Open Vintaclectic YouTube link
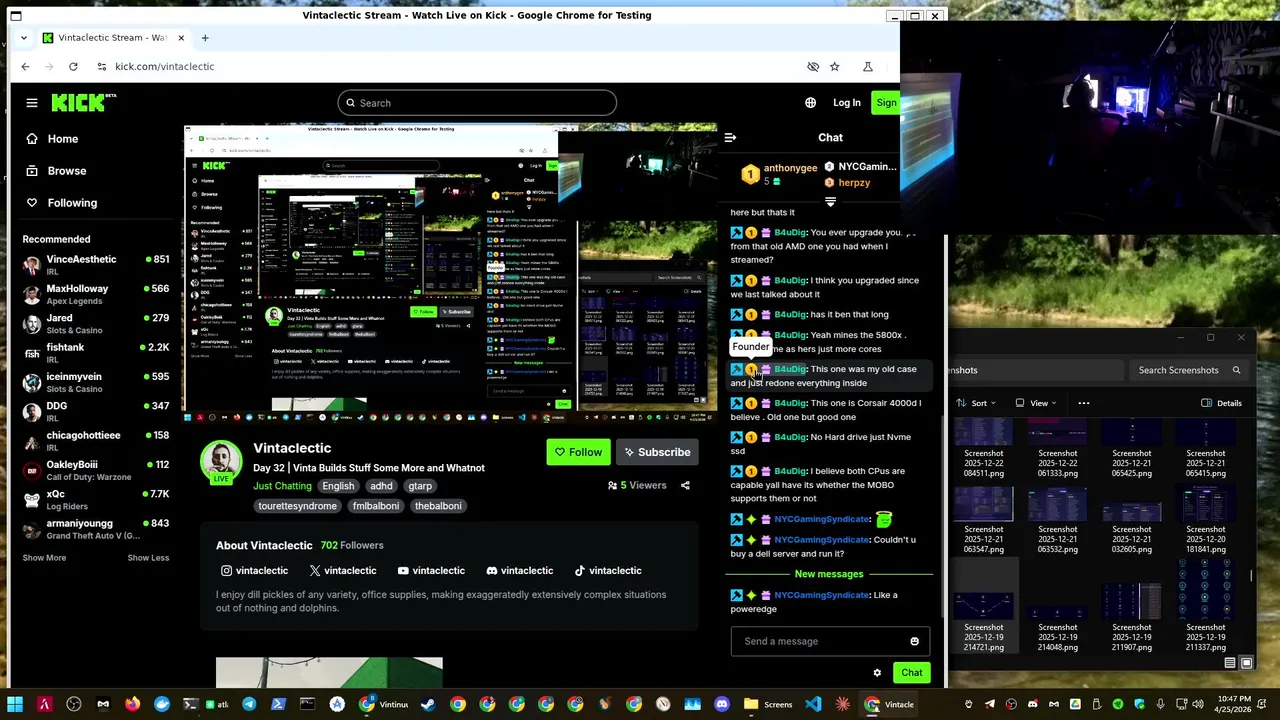 431,571
